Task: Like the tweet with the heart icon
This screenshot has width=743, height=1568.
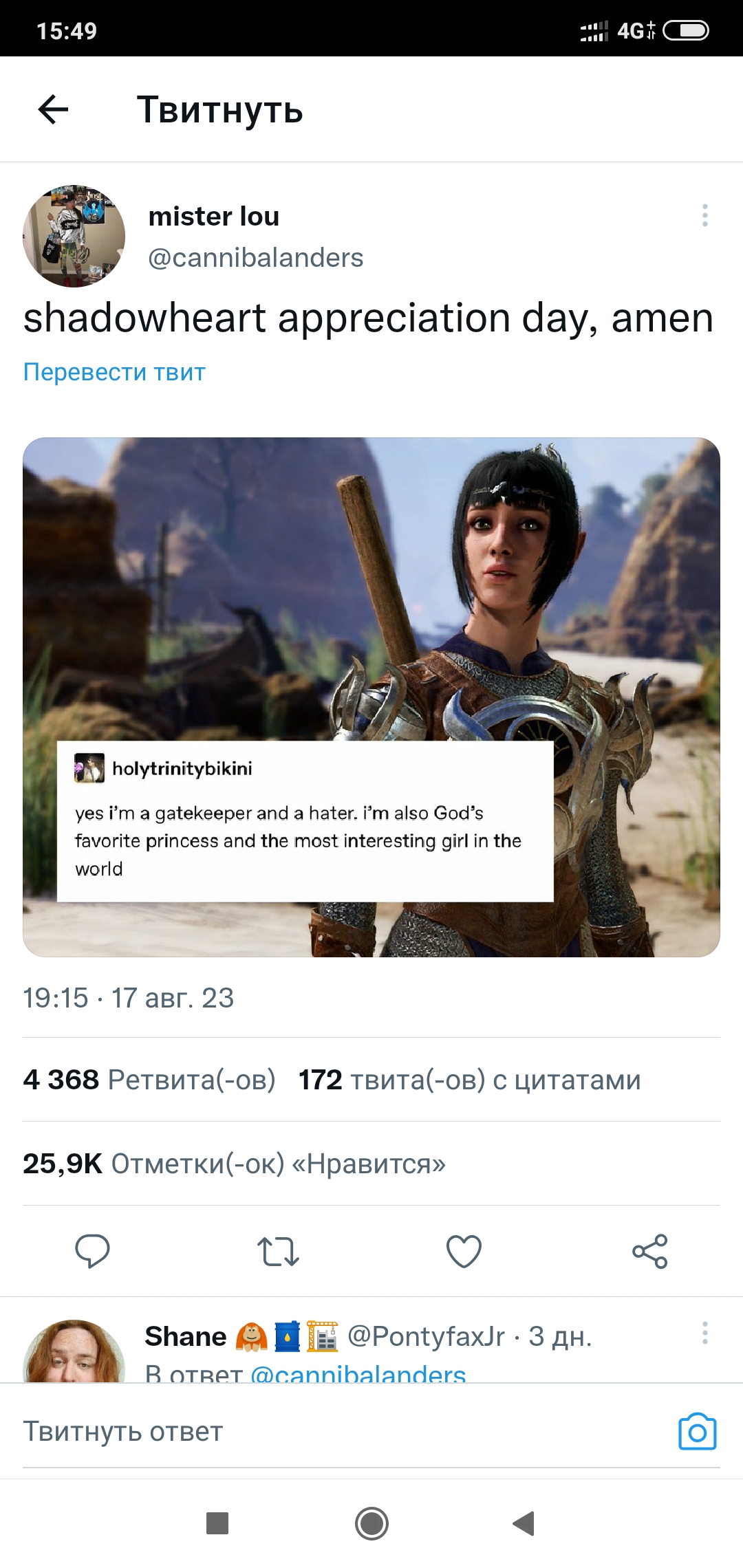Action: 464,1251
